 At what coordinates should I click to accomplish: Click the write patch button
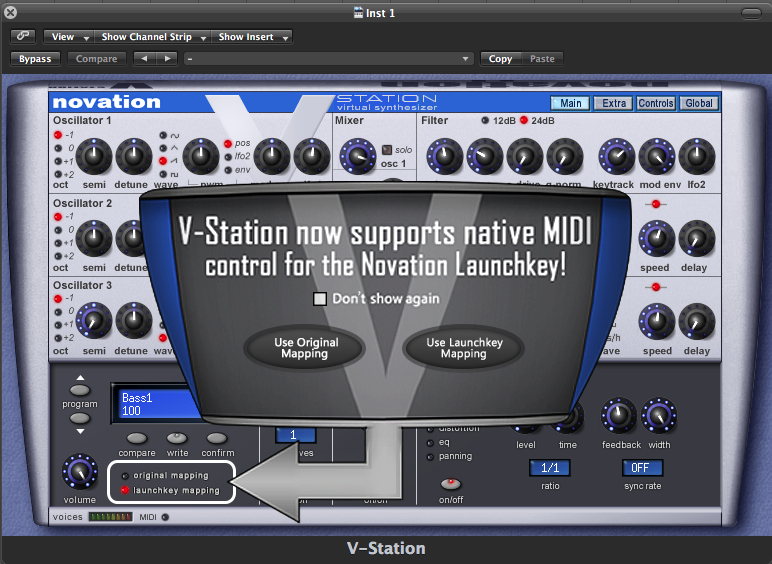click(x=177, y=438)
